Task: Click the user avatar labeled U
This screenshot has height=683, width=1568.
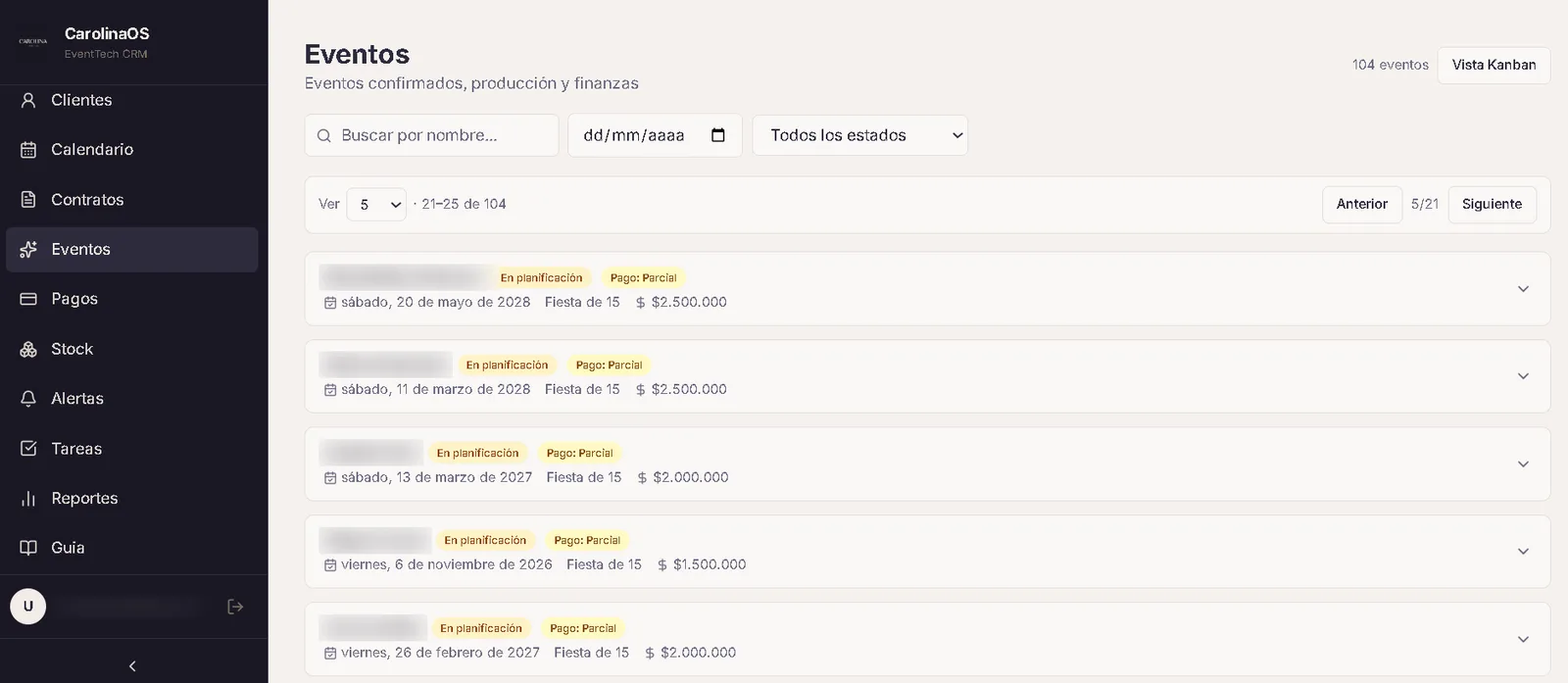Action: pos(27,607)
